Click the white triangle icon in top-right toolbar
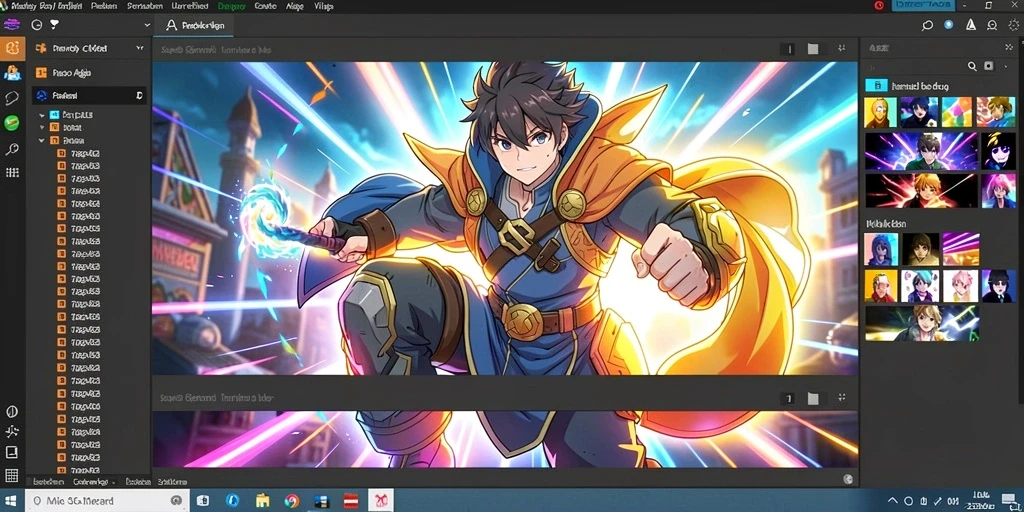The image size is (1024, 512). (970, 25)
